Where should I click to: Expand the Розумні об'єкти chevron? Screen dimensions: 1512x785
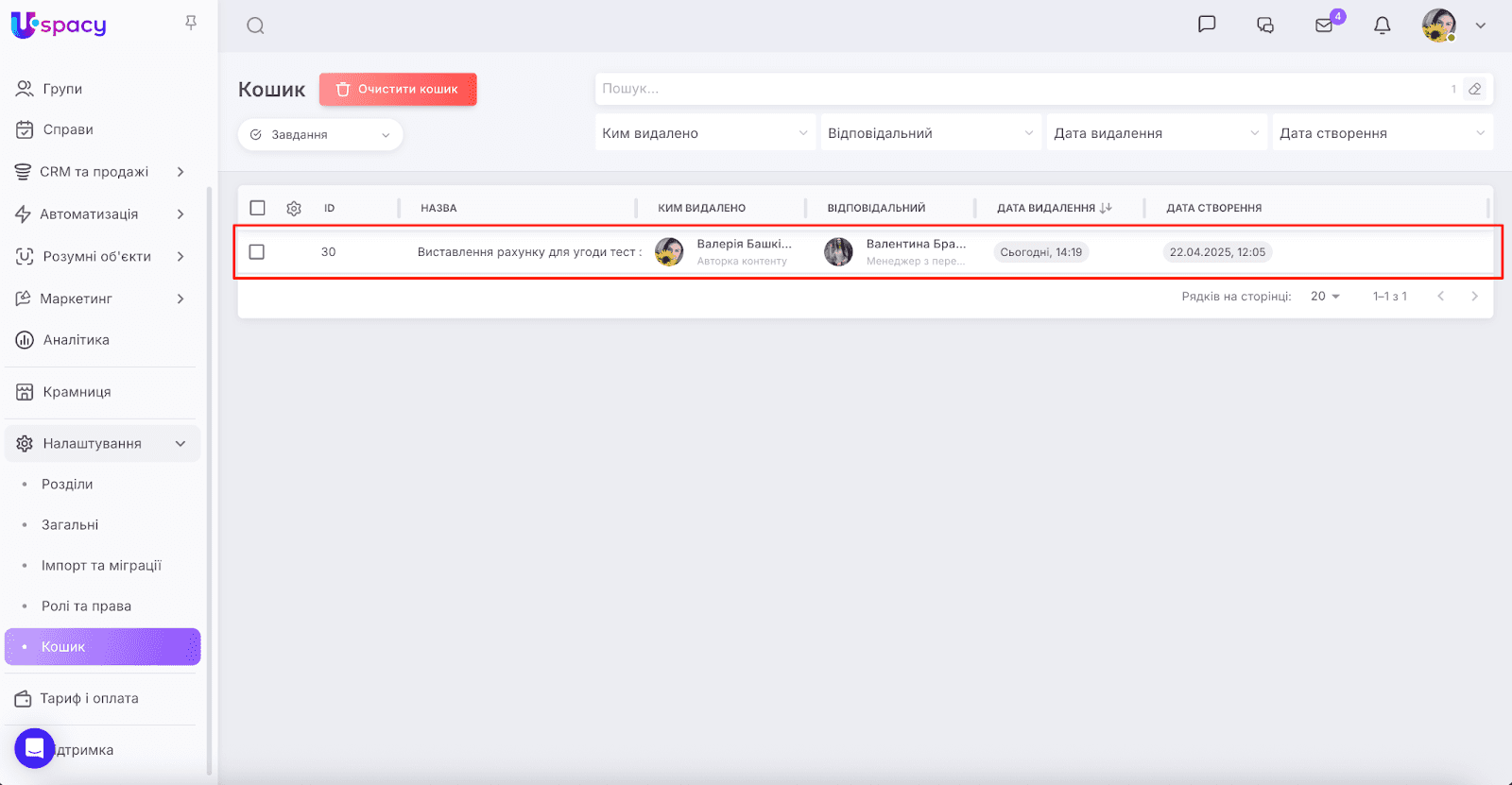(x=180, y=257)
